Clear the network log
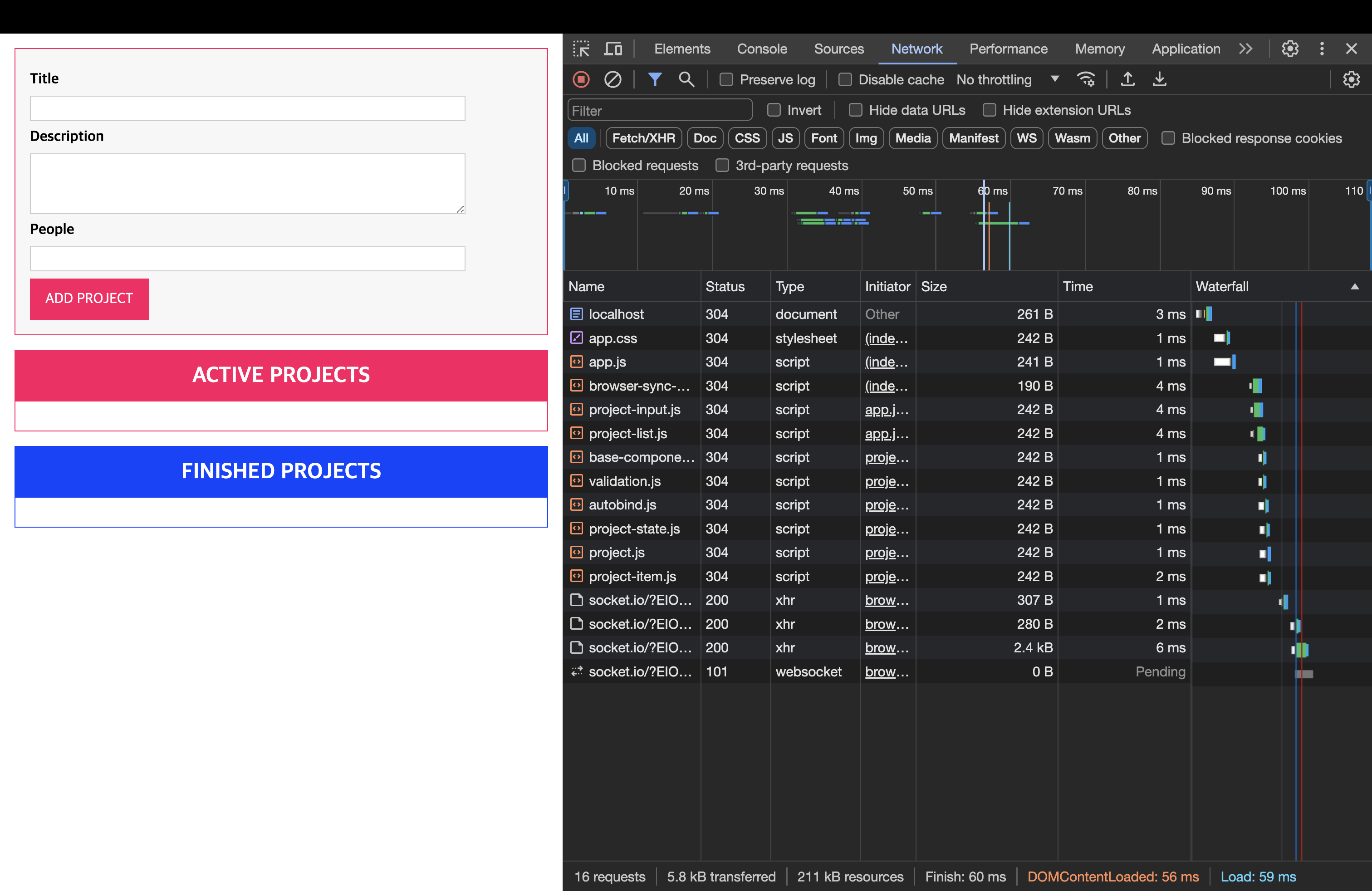Viewport: 1372px width, 891px height. (613, 79)
